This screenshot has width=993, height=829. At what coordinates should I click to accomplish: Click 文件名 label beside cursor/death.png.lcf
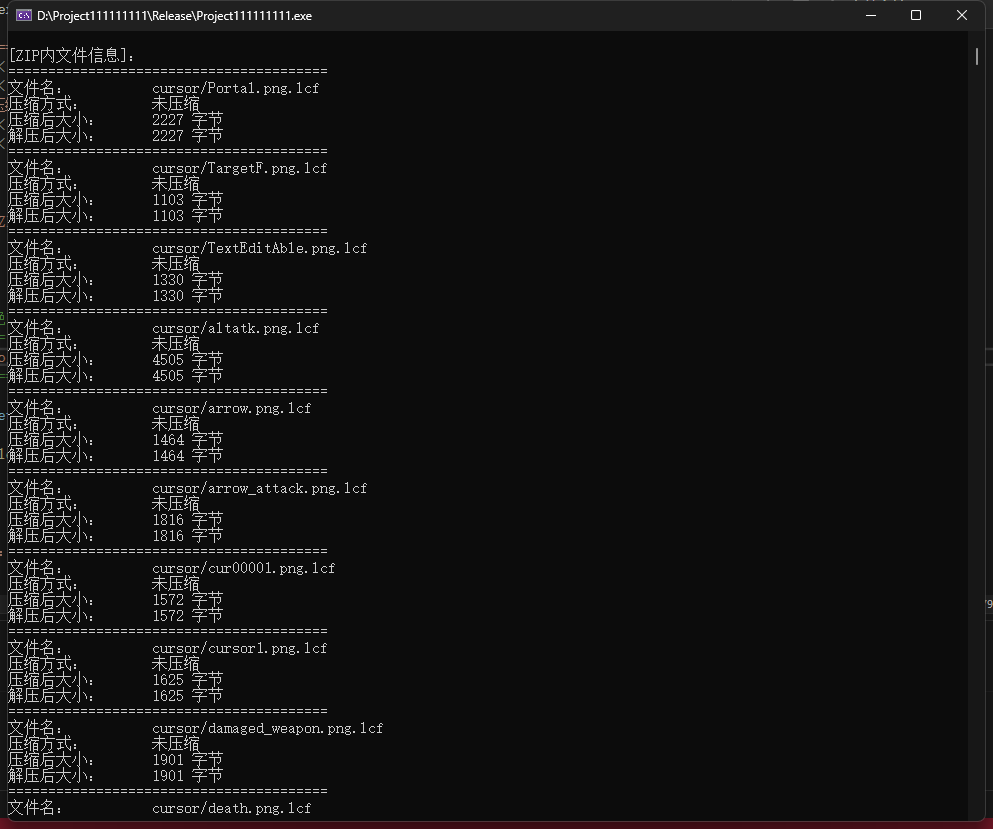35,808
